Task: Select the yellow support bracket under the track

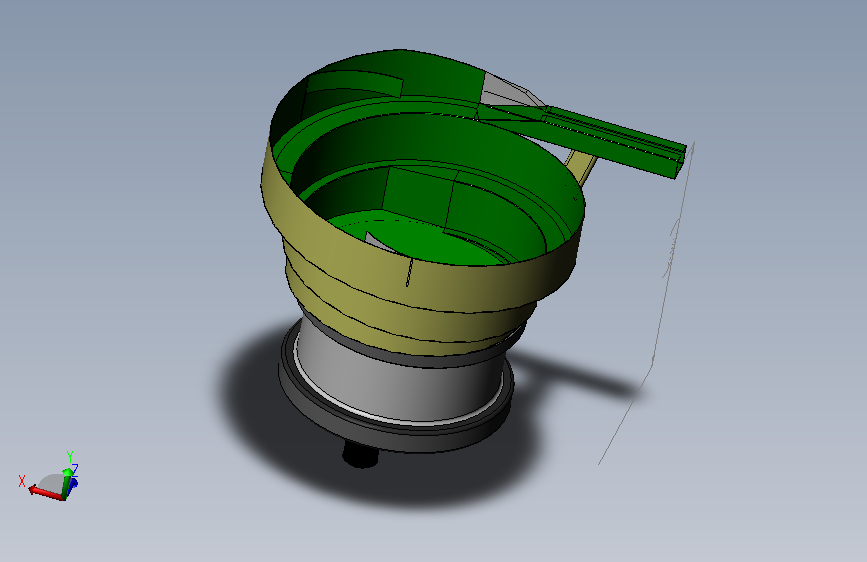Action: (581, 167)
